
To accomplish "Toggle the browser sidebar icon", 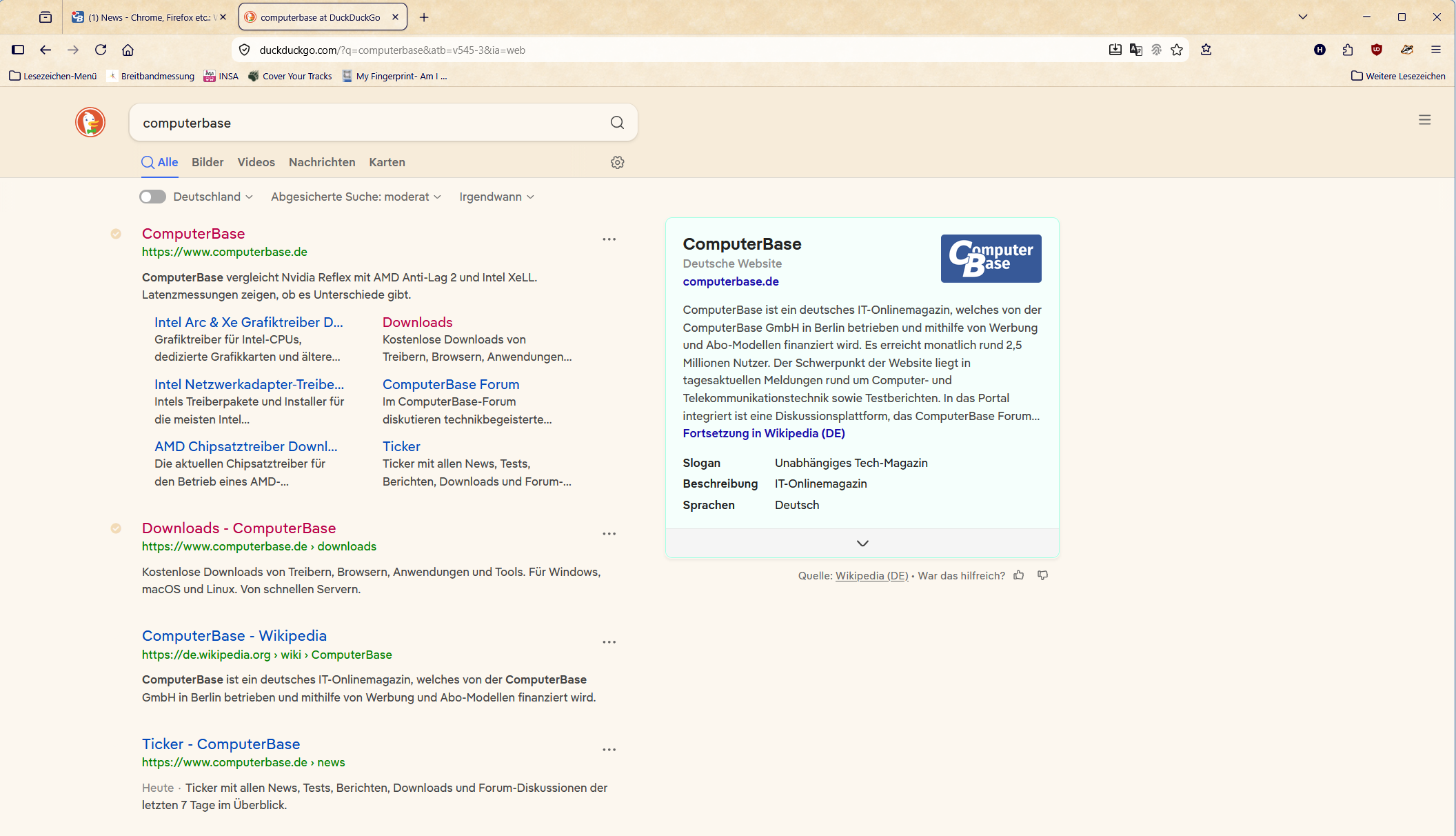I will pyautogui.click(x=19, y=50).
